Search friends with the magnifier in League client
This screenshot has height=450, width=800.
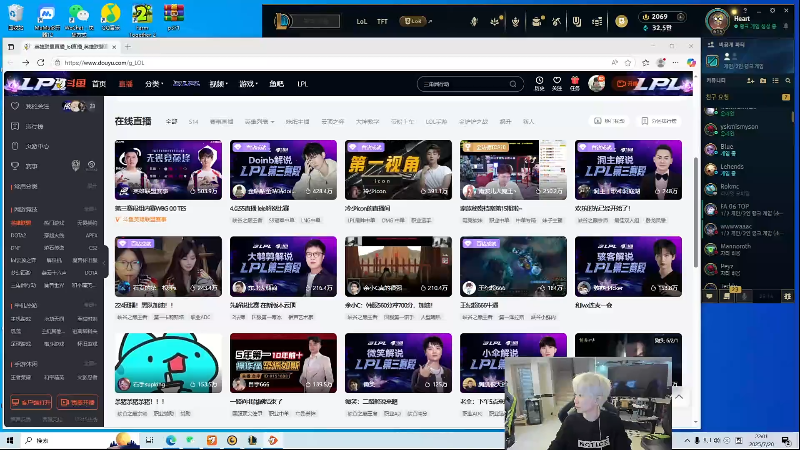788,81
